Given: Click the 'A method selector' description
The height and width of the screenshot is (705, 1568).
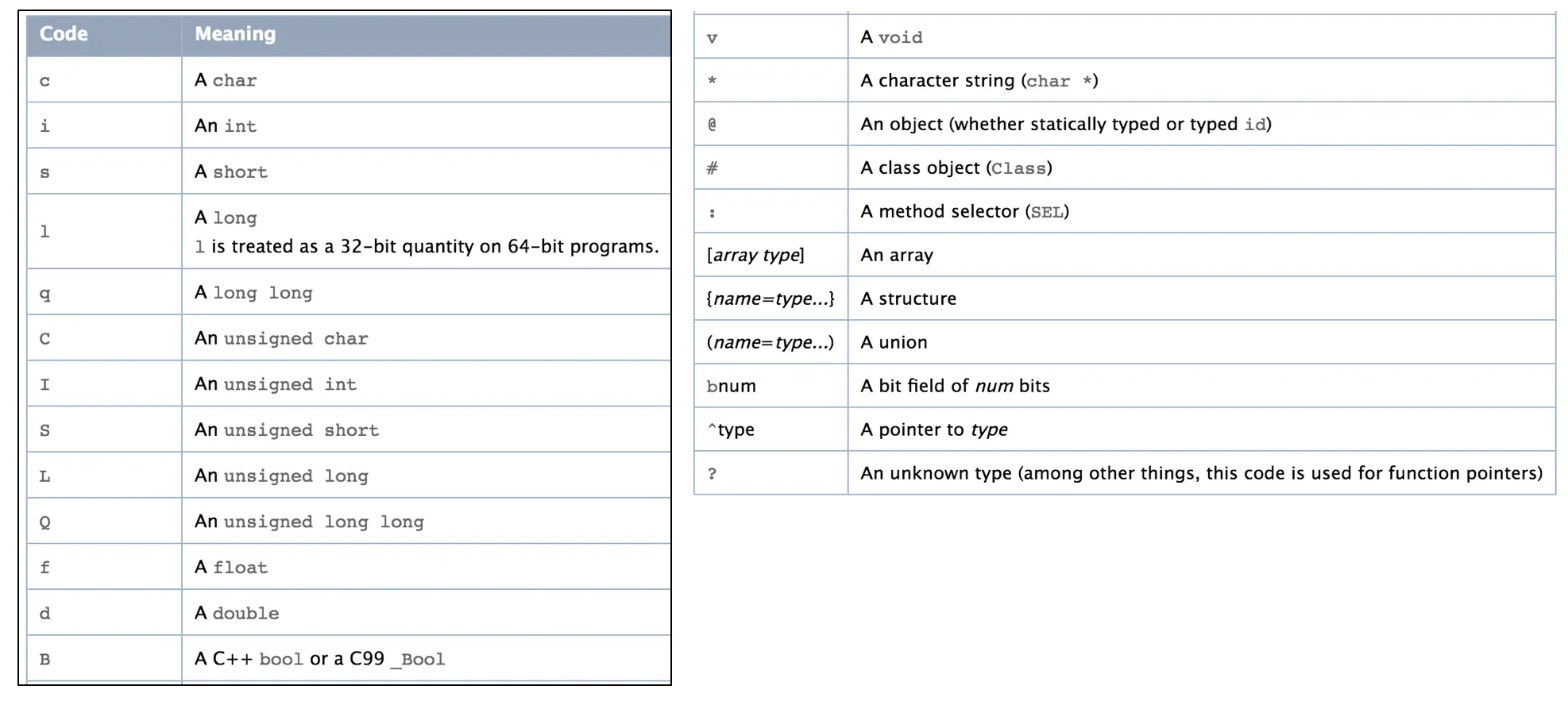Looking at the screenshot, I should pos(964,212).
